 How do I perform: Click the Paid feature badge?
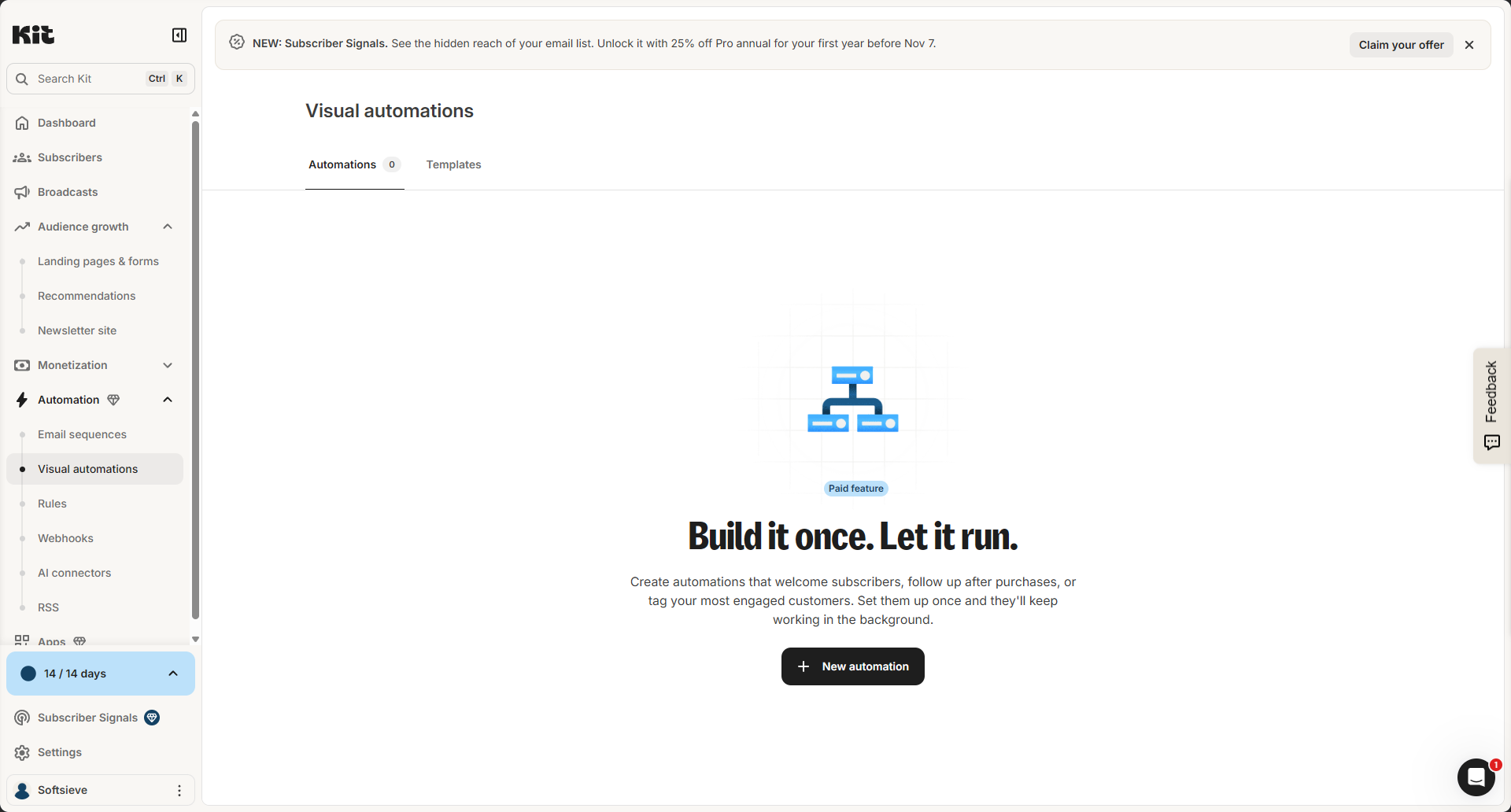coord(855,489)
